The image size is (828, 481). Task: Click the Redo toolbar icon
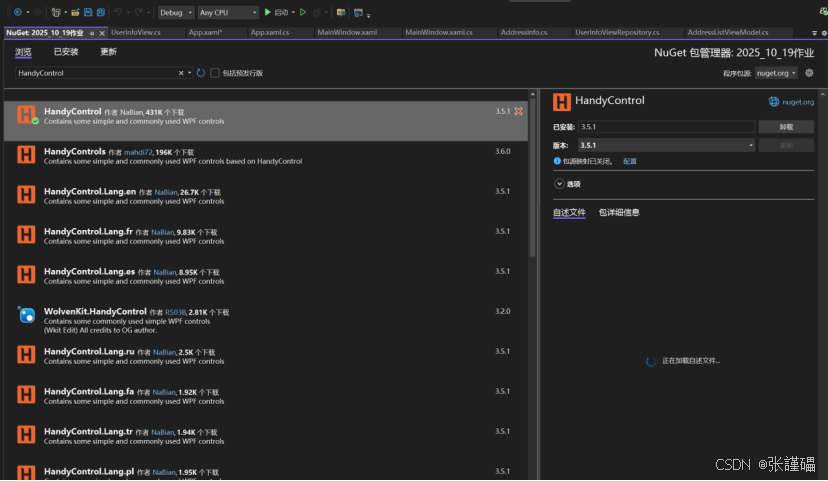point(138,12)
